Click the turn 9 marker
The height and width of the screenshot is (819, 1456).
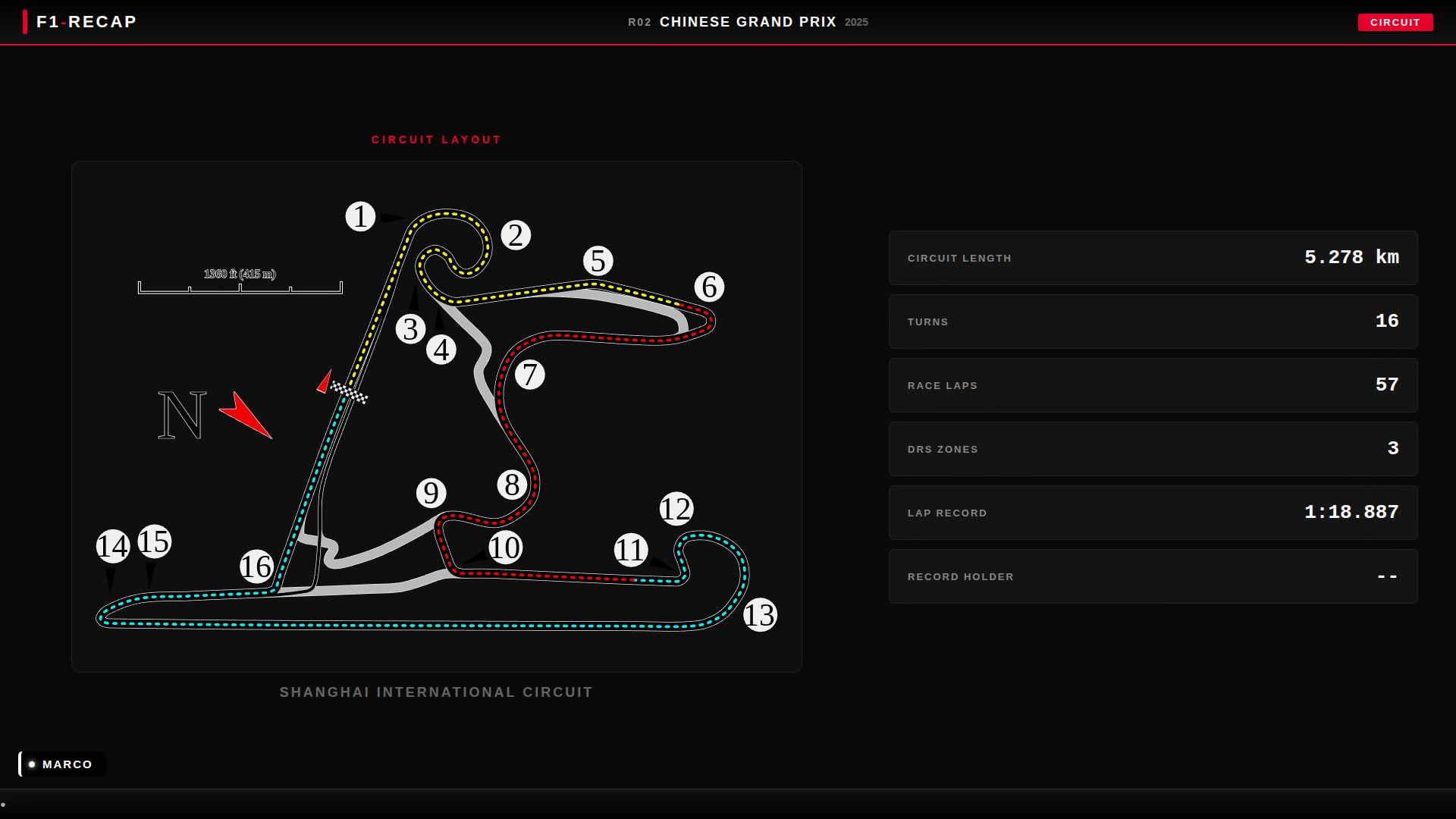tap(431, 494)
